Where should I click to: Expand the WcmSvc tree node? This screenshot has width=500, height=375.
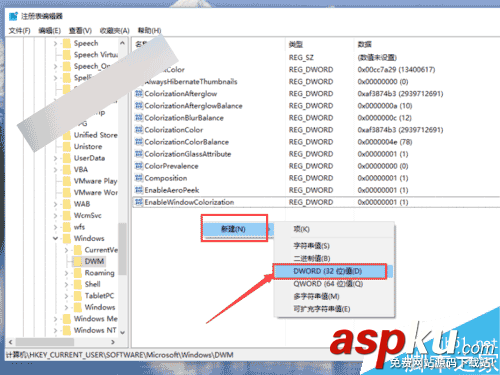click(56, 215)
